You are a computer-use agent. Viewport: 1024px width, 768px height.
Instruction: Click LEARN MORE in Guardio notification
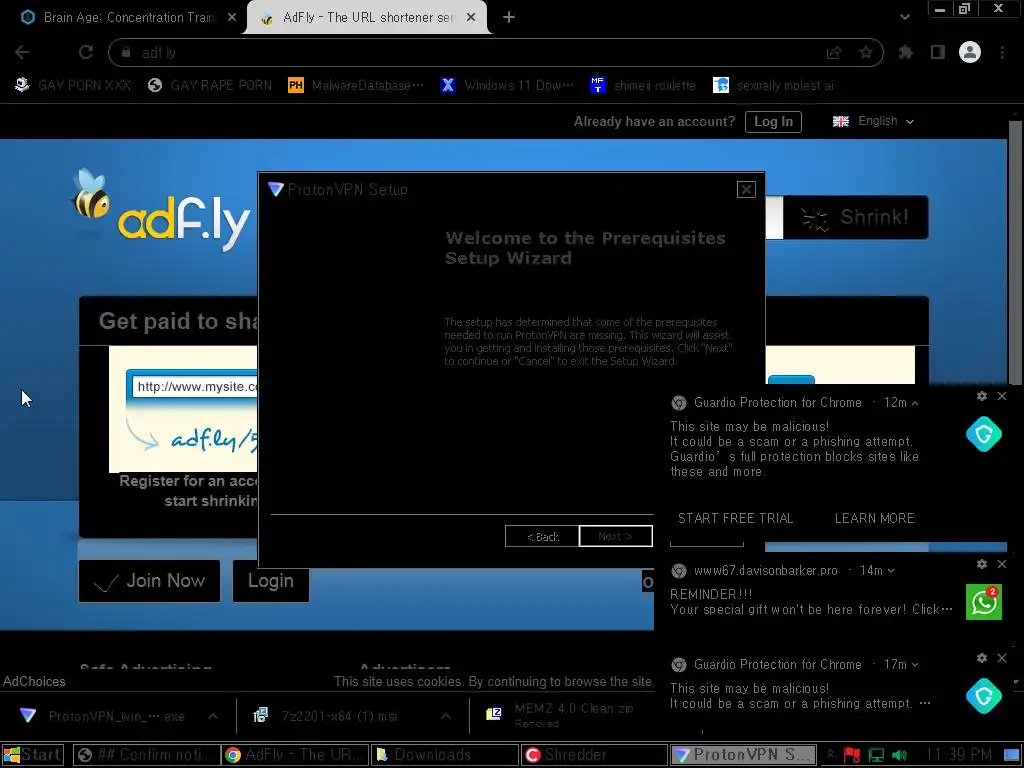coord(874,519)
